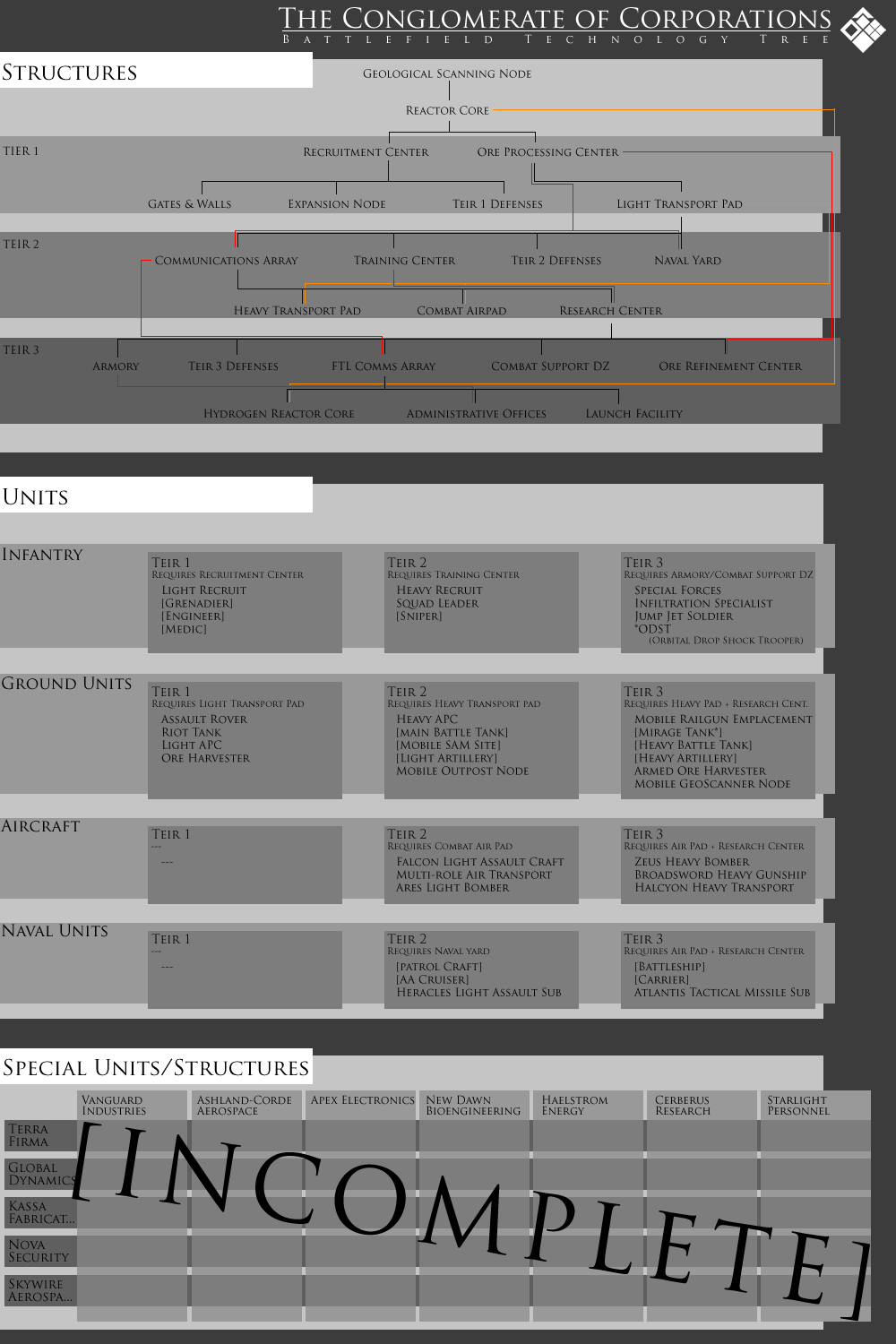Select Mobile Outpost Node unit
This screenshot has width=896, height=1344.
(462, 771)
